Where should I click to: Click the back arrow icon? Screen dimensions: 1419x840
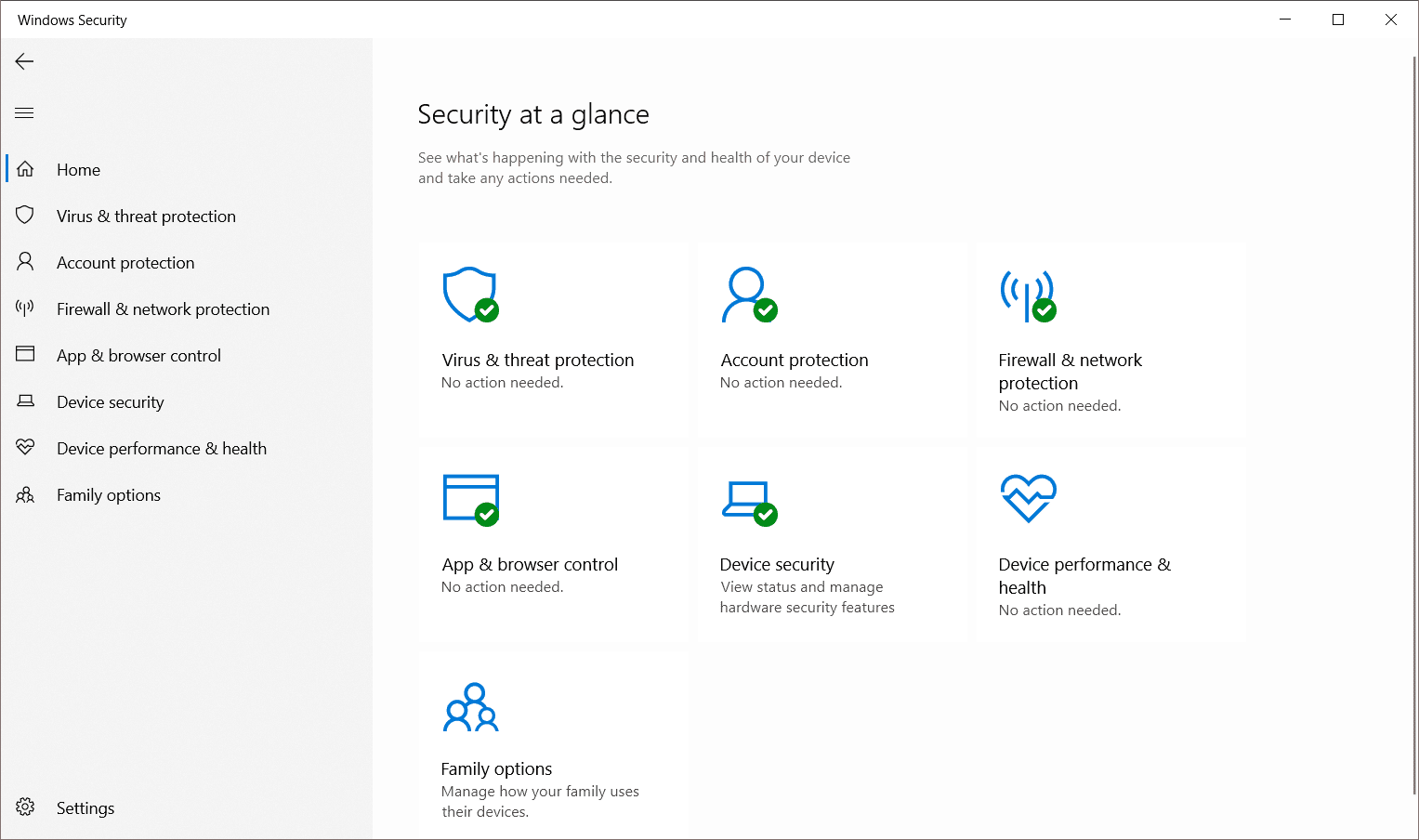pos(24,61)
